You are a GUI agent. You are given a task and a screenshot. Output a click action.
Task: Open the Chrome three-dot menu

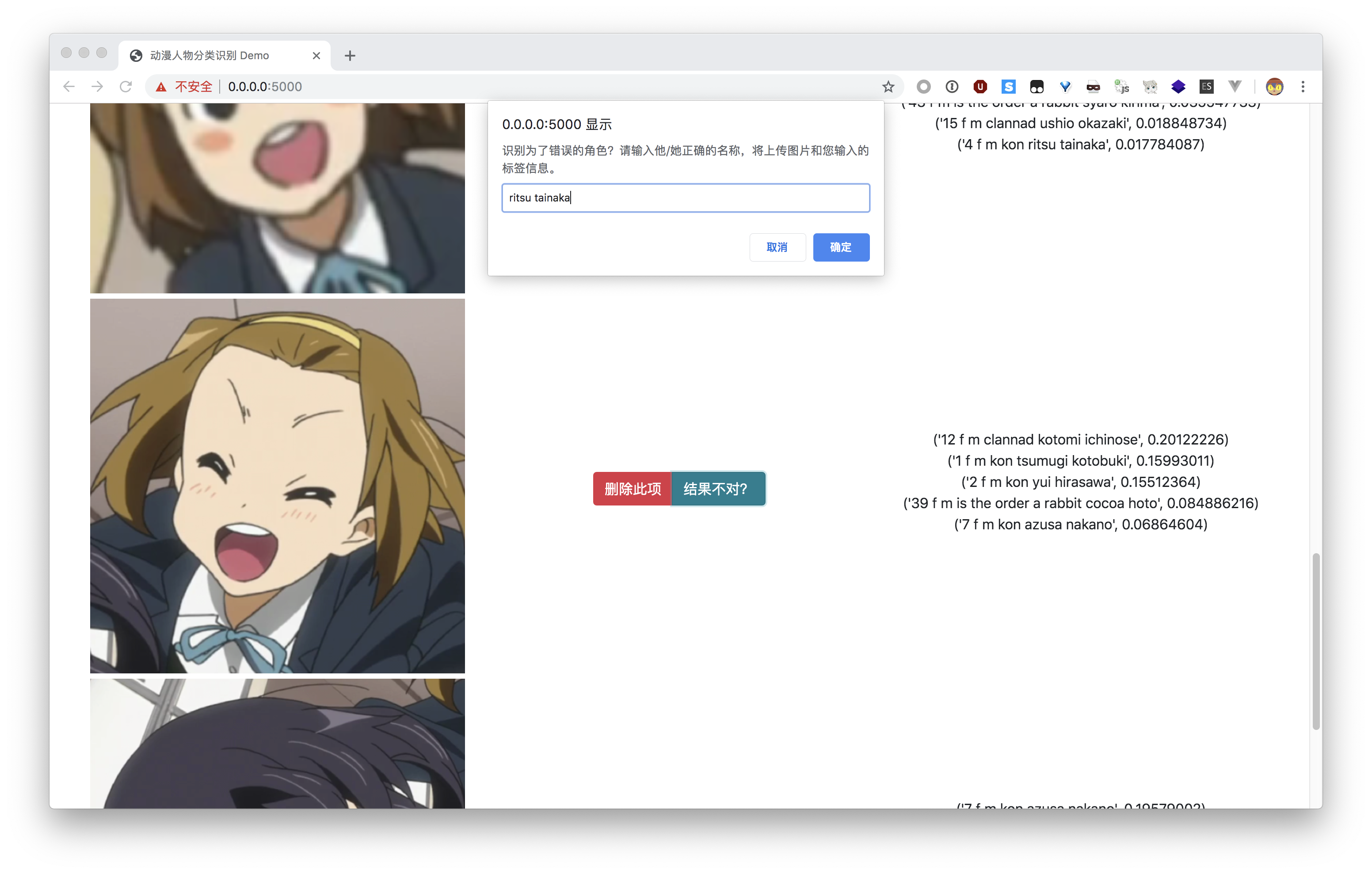[x=1303, y=87]
